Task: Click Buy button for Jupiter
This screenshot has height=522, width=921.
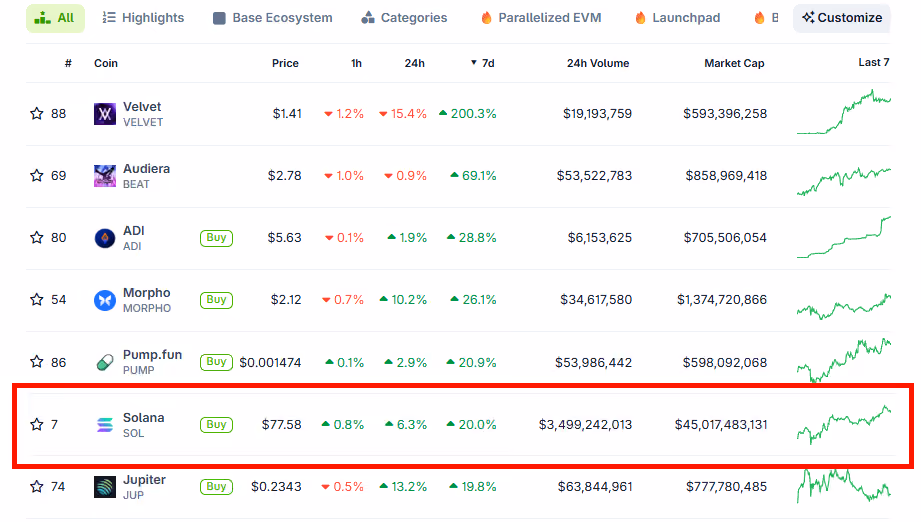Action: click(x=216, y=487)
